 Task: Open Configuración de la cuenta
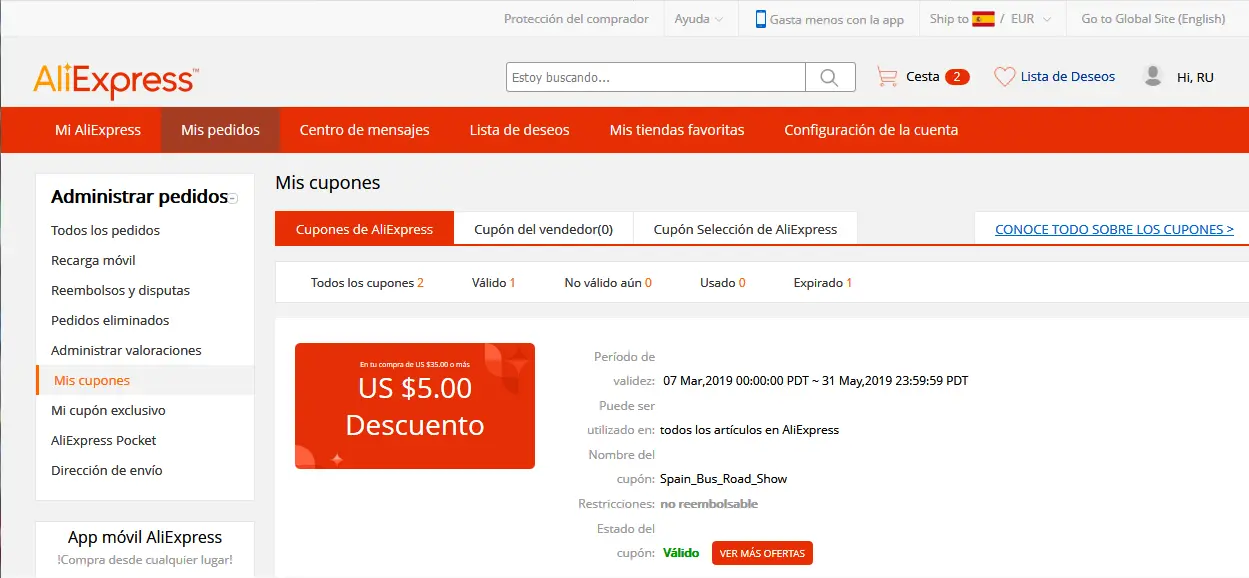click(871, 130)
